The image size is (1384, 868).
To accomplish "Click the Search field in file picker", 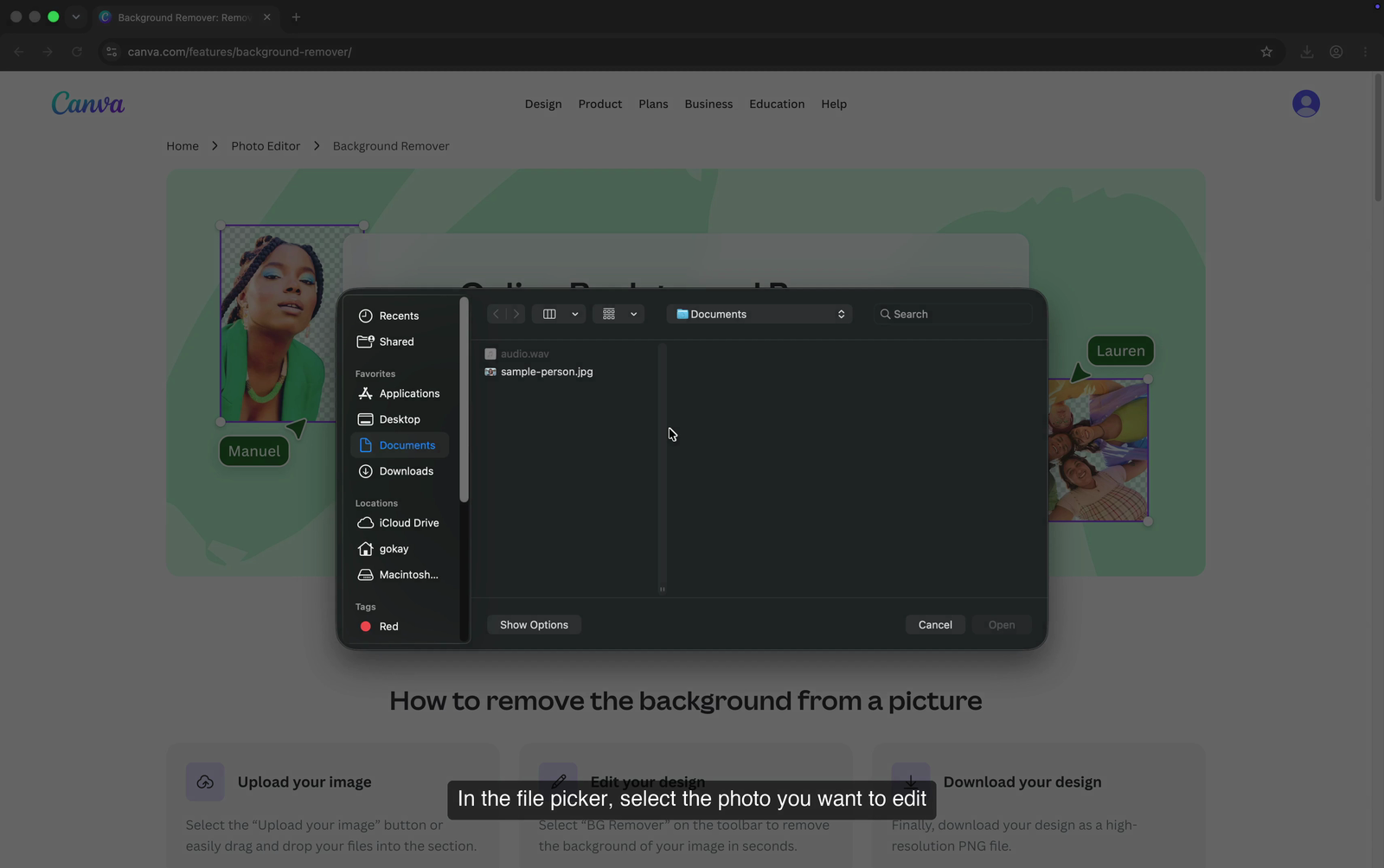I will [952, 314].
